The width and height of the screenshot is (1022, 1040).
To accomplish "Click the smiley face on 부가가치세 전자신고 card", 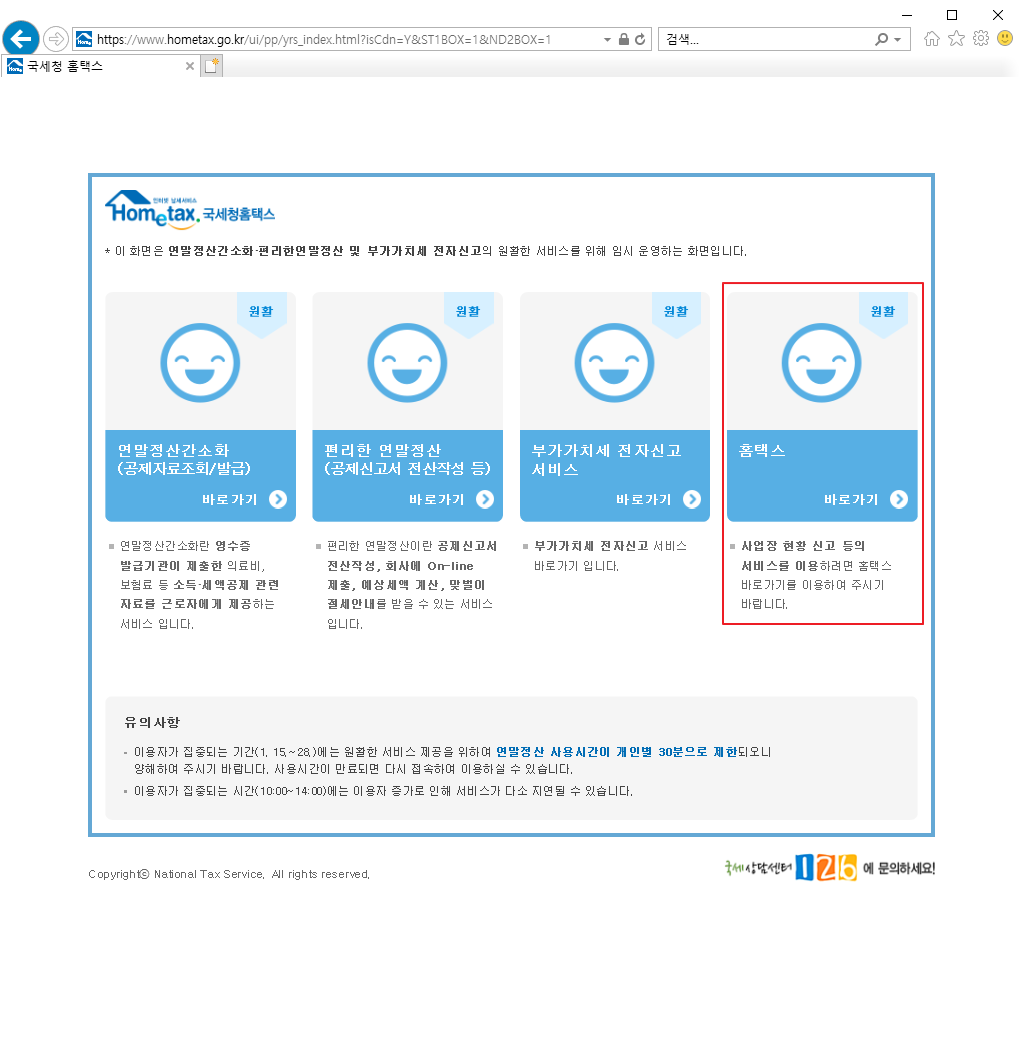I will (614, 363).
